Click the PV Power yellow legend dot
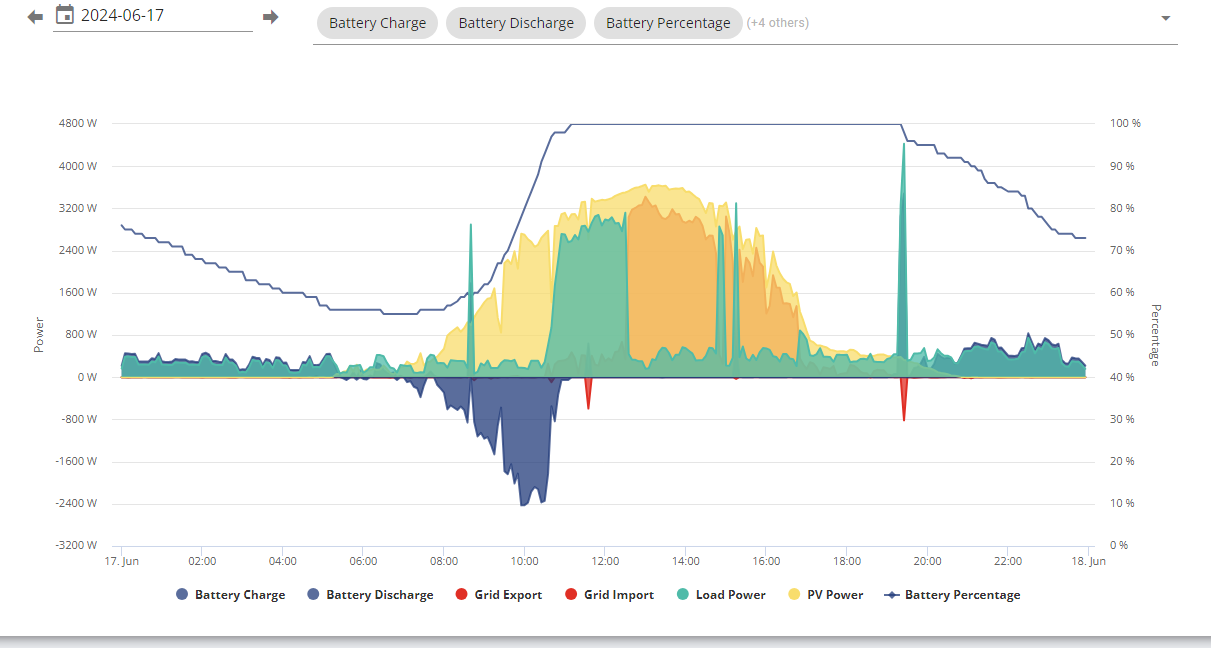 coord(794,595)
